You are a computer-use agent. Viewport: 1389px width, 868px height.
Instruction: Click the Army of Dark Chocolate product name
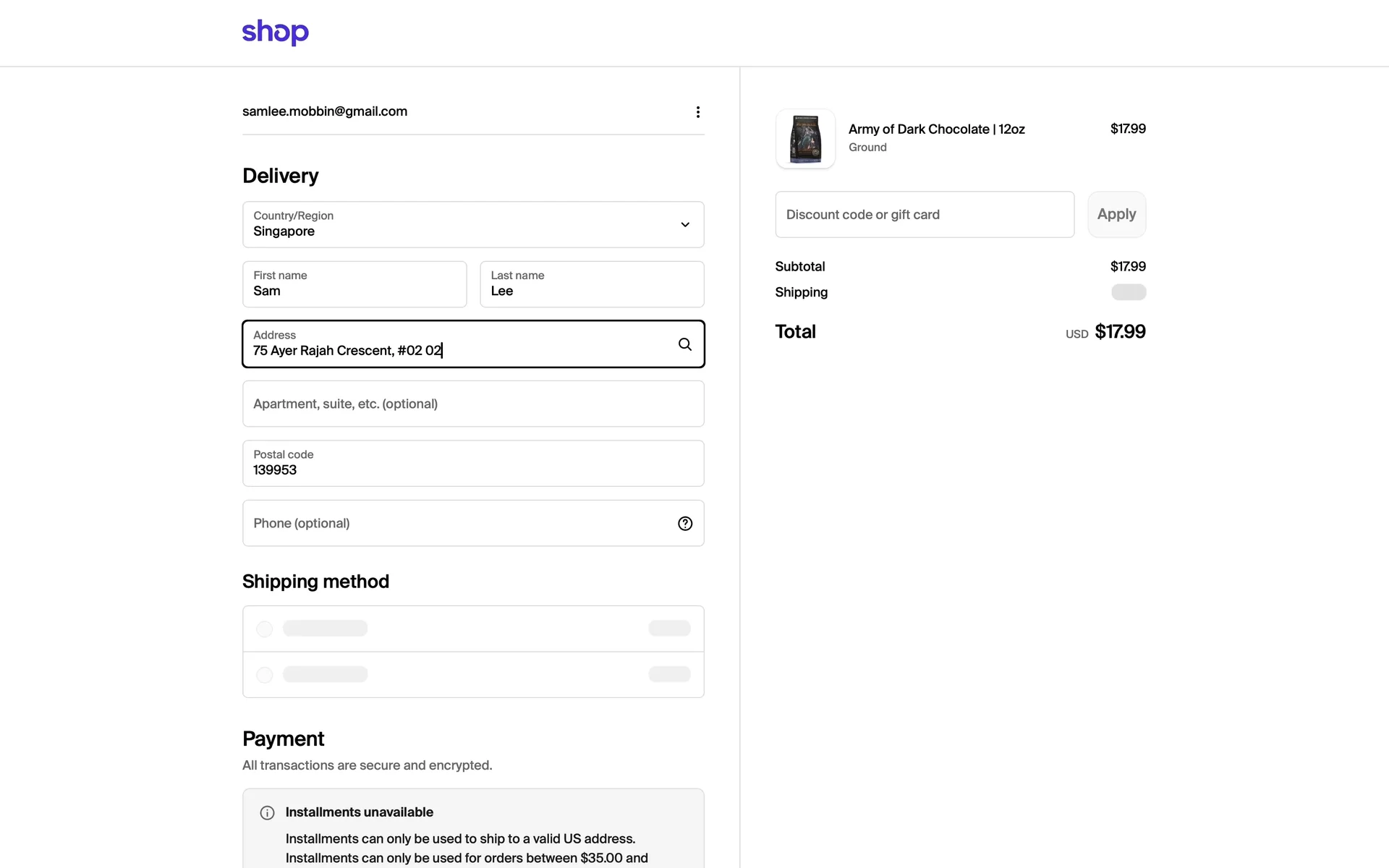(936, 129)
